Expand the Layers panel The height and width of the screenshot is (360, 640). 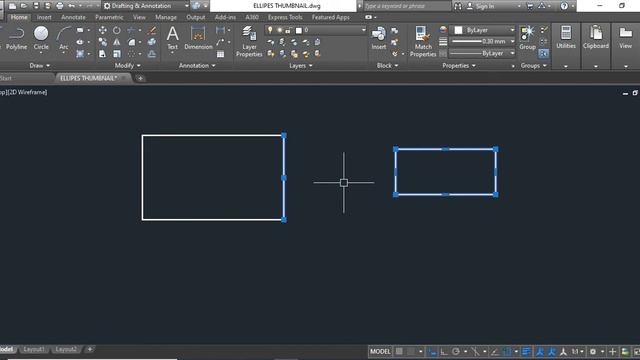point(301,65)
